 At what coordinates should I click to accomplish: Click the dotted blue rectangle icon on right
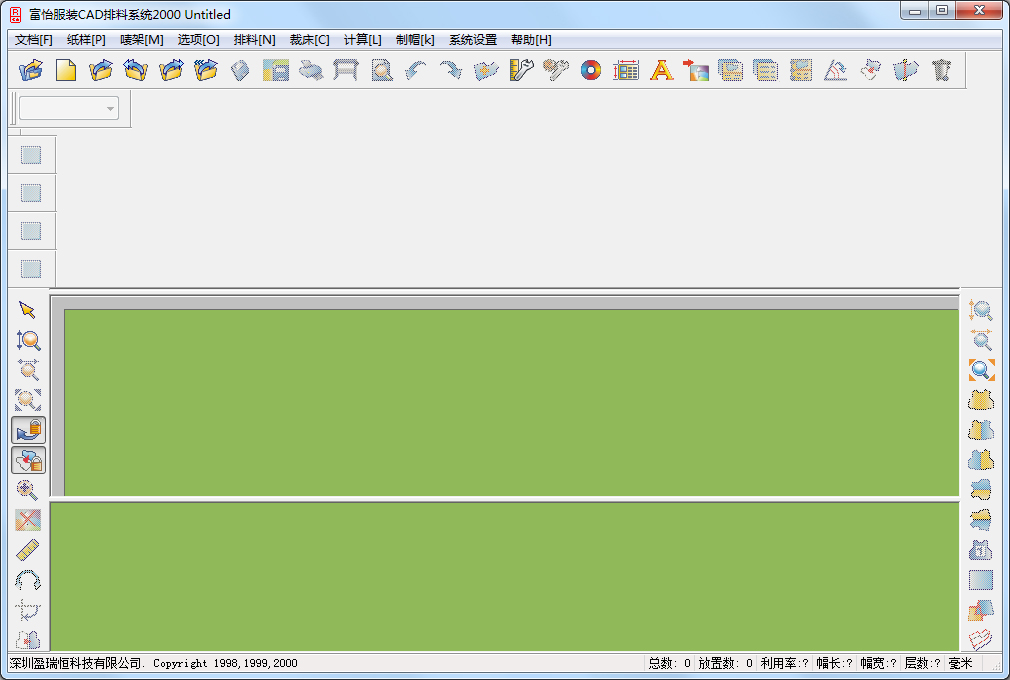pyautogui.click(x=981, y=580)
